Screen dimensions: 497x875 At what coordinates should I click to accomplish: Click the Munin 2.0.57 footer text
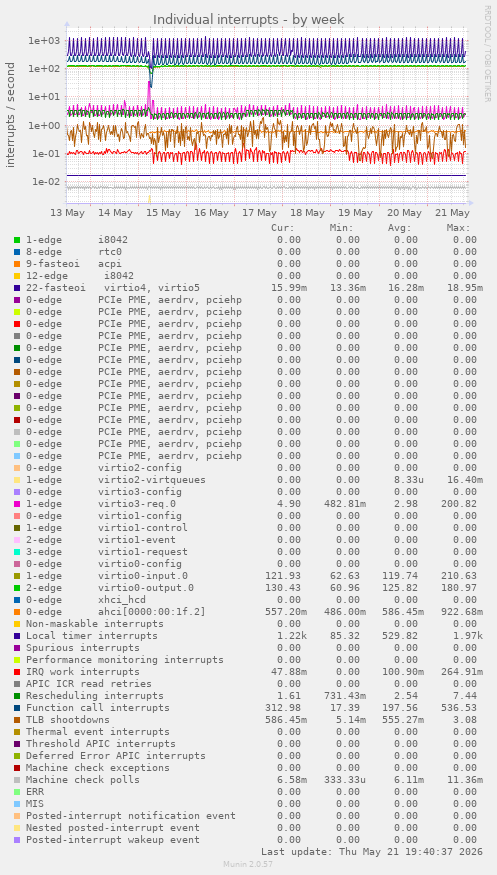click(x=248, y=864)
